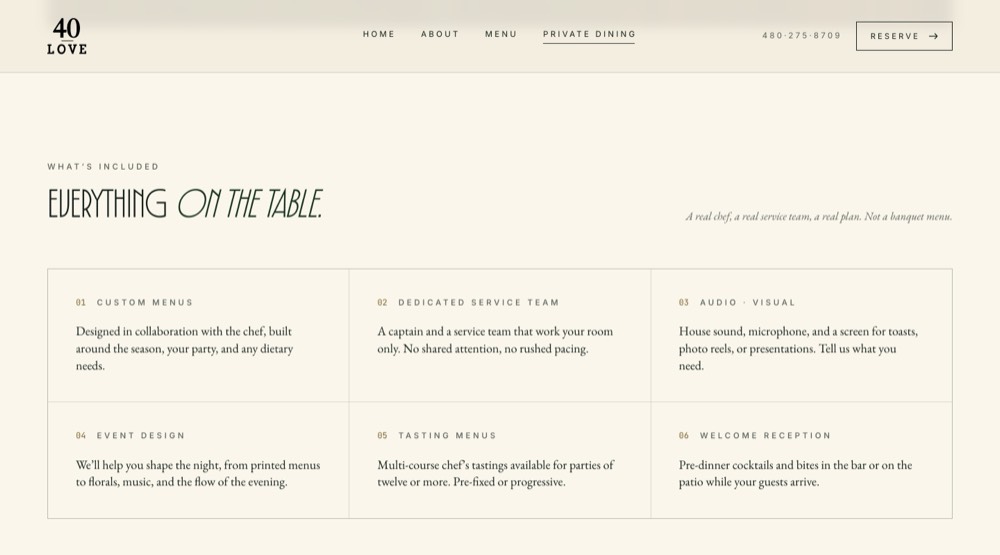The height and width of the screenshot is (555, 1000).
Task: Click the Reserve button
Action: [x=904, y=36]
